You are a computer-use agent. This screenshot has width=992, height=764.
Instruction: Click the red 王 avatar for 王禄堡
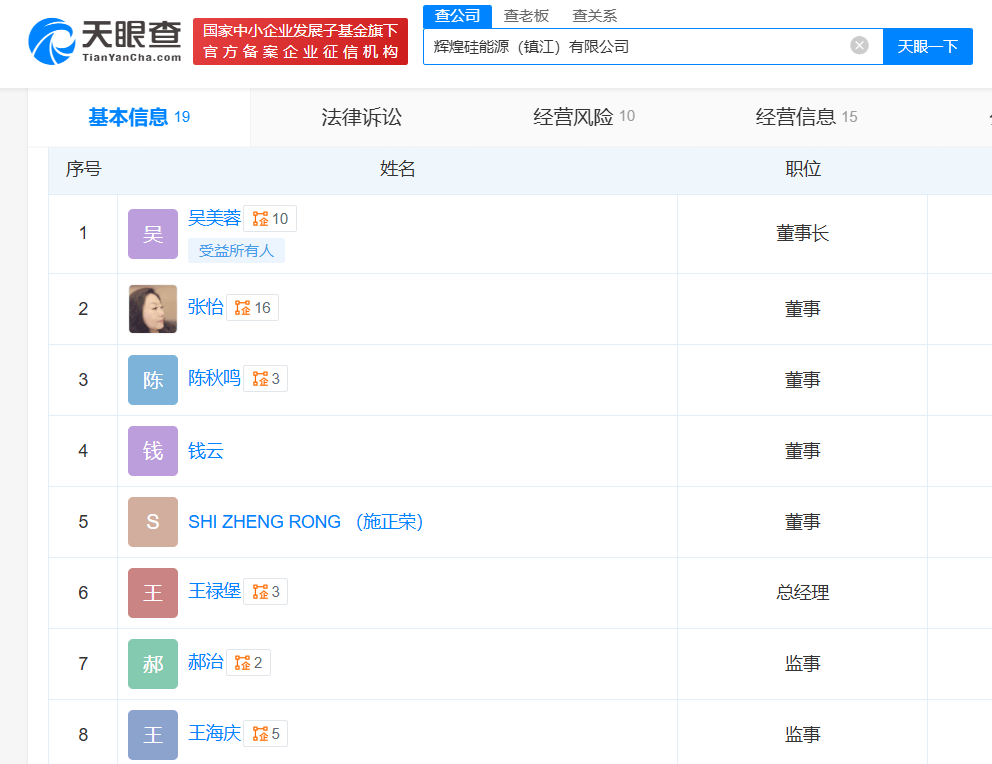click(153, 593)
